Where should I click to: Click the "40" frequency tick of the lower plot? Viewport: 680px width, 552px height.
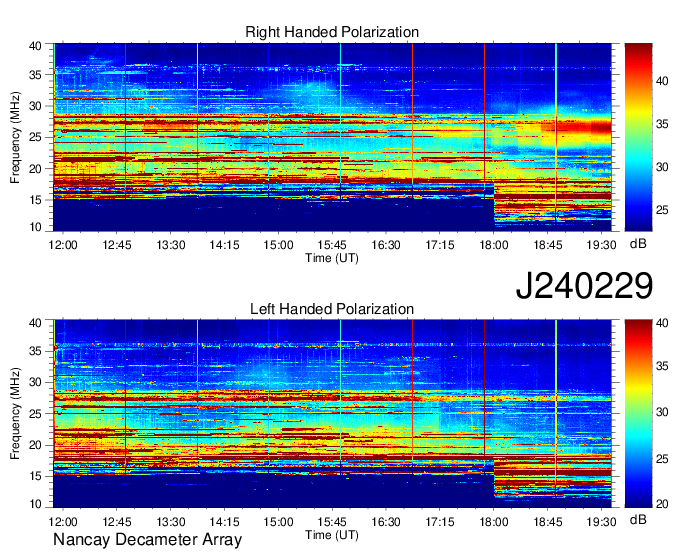(36, 323)
